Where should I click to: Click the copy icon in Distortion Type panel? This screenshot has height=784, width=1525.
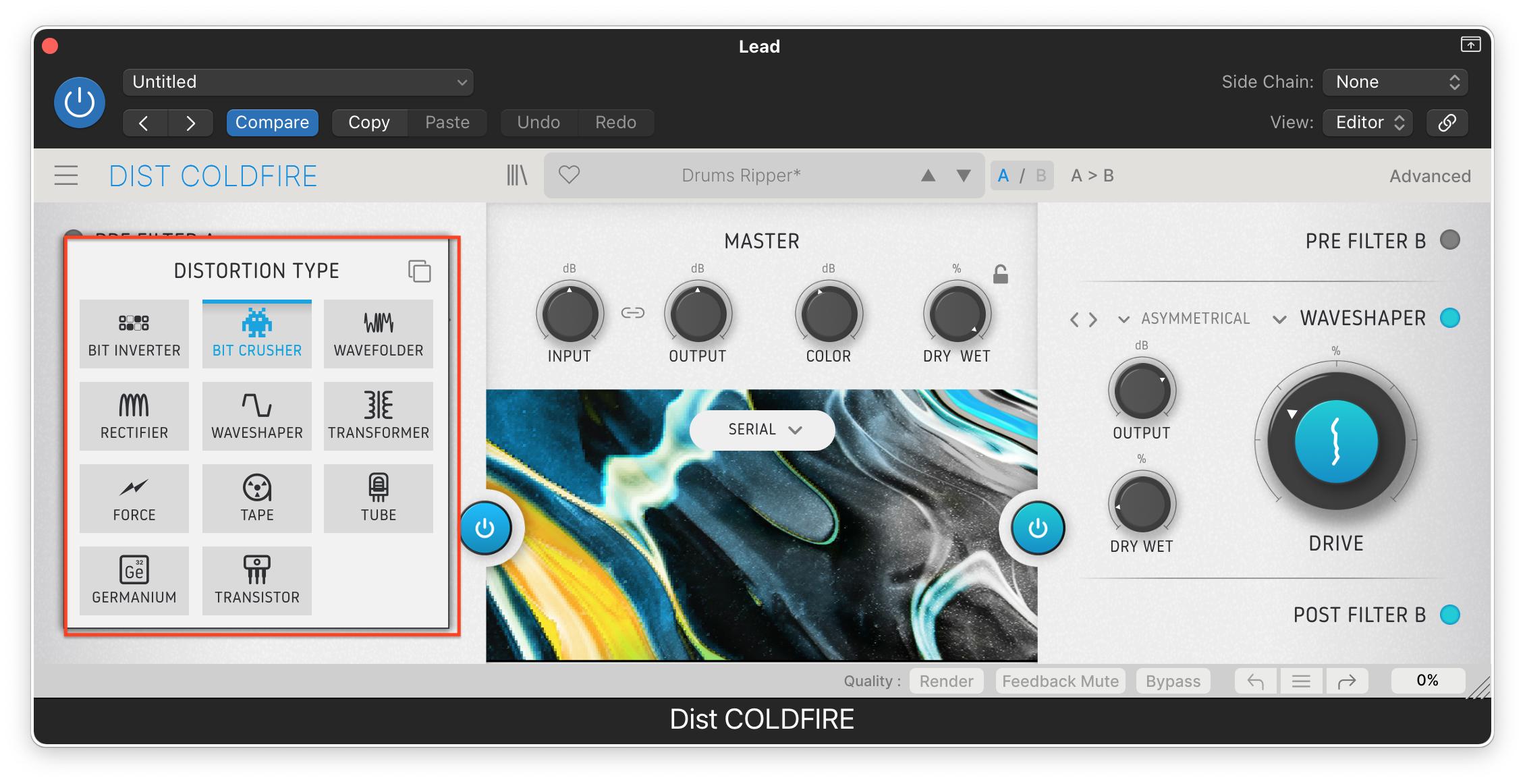pos(419,271)
